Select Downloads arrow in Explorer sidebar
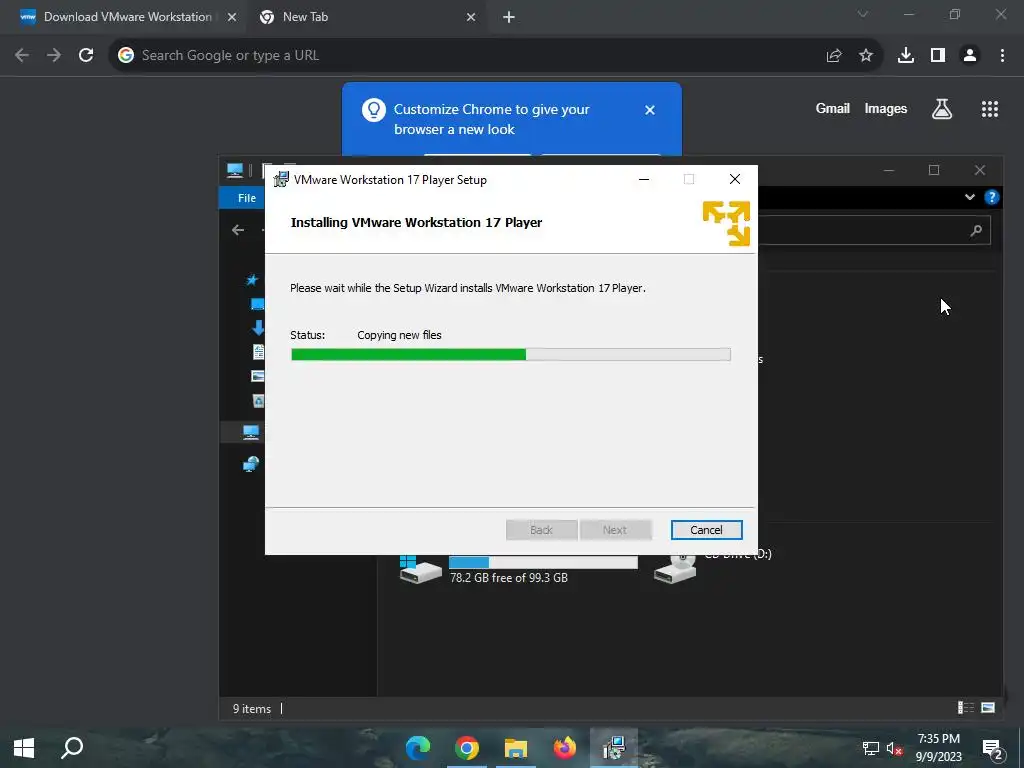 coord(258,327)
